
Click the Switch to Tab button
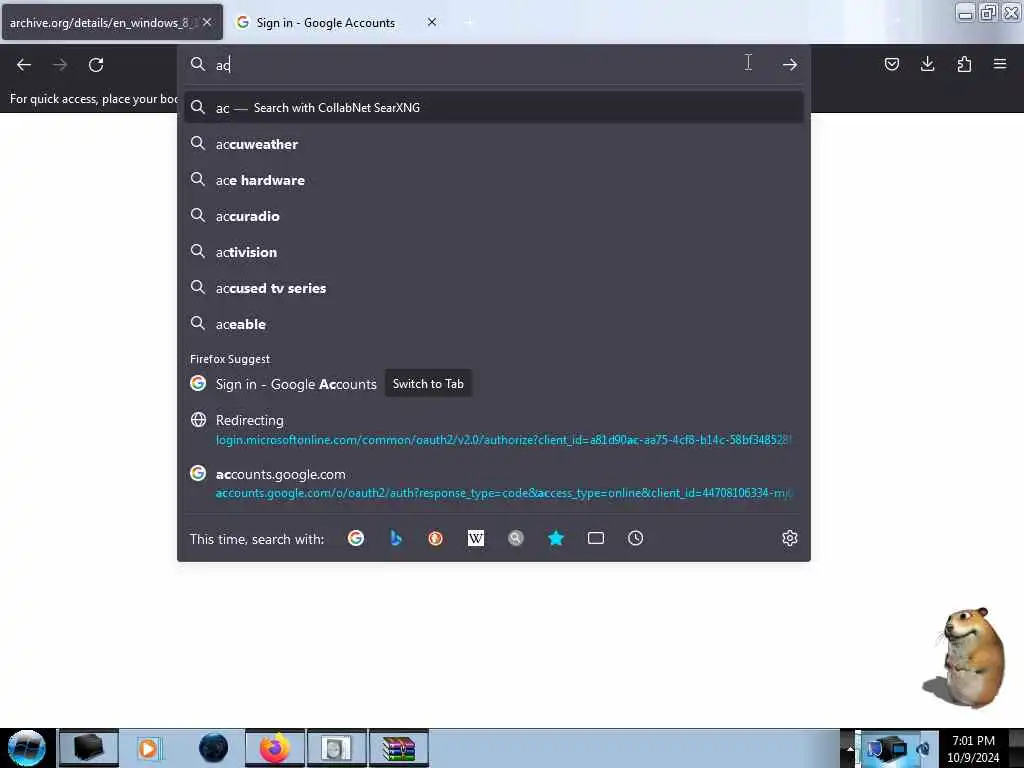pos(428,384)
